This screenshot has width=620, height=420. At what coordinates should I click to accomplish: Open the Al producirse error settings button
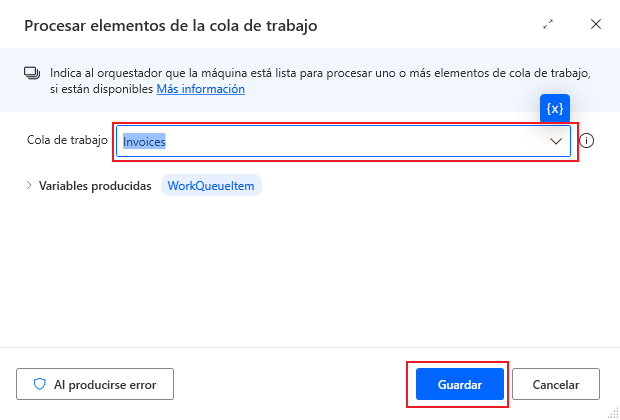(95, 384)
